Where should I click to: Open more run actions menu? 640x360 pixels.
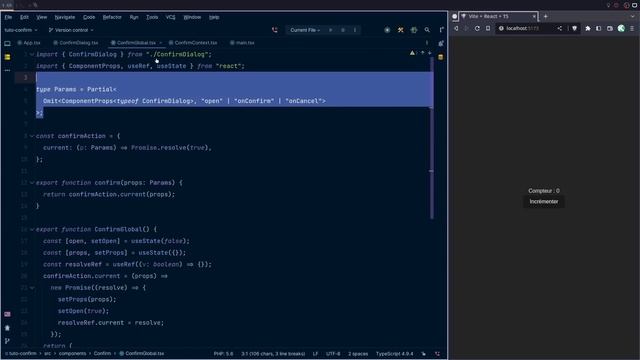click(355, 30)
